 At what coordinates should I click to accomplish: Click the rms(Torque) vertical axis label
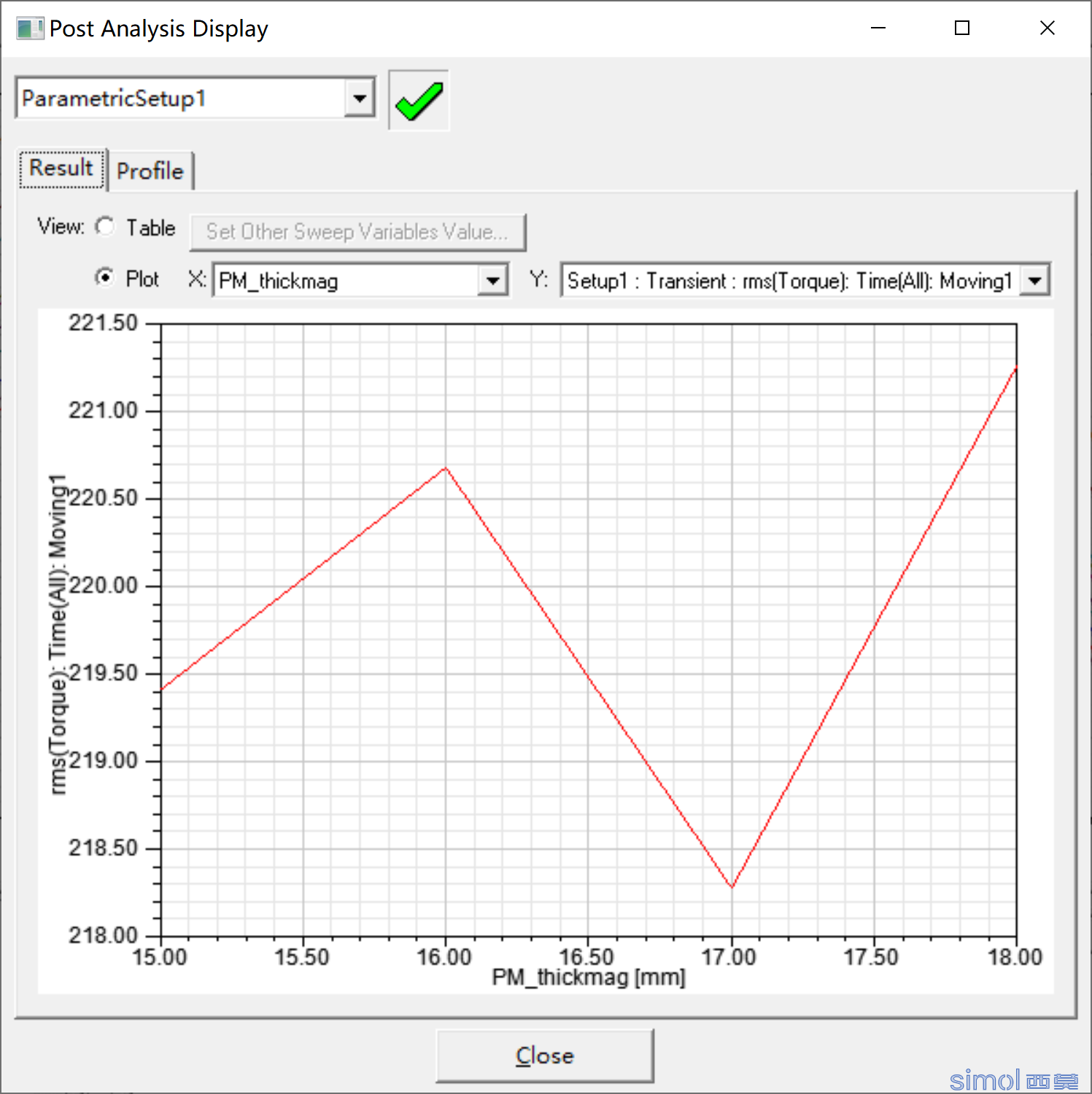point(58,633)
